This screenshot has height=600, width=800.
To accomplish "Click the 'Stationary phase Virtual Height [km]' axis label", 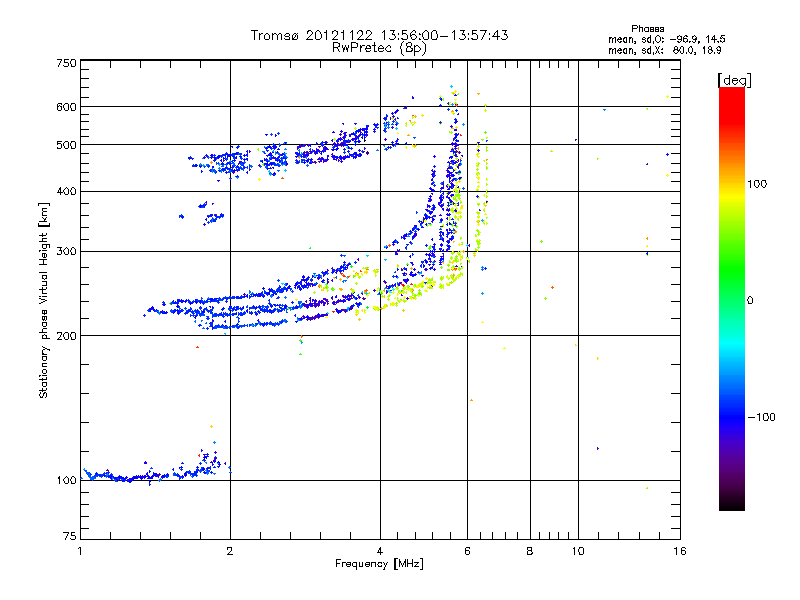I will point(44,300).
